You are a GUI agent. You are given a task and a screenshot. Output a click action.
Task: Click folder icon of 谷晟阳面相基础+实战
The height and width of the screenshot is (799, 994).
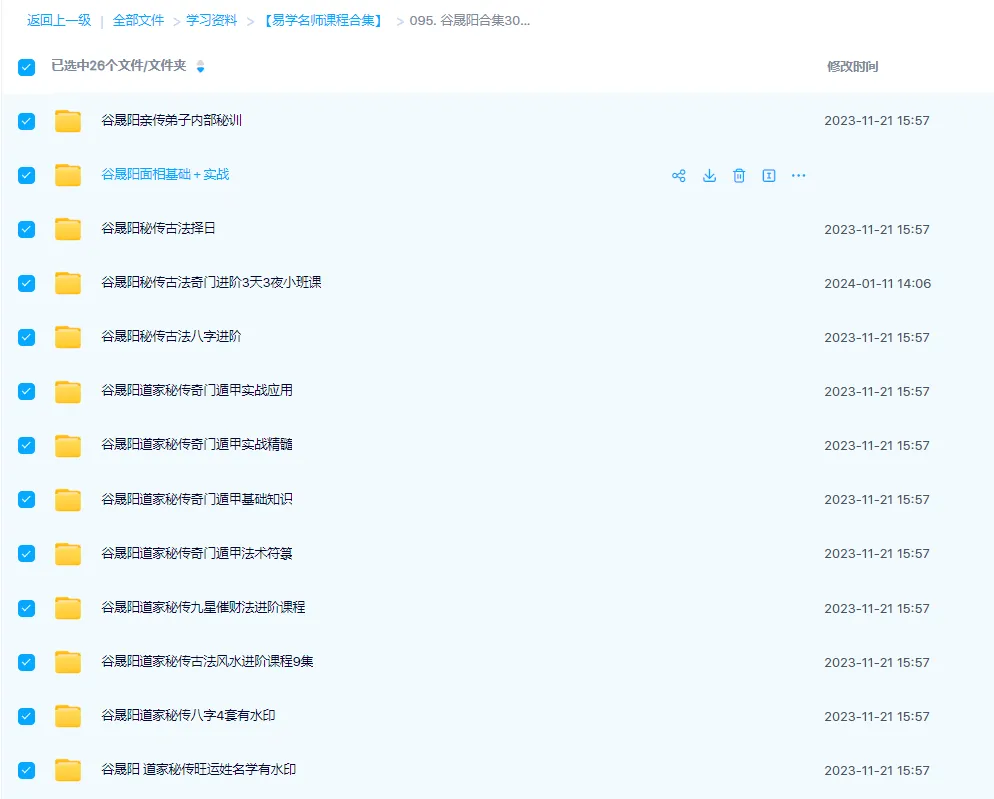click(x=68, y=175)
